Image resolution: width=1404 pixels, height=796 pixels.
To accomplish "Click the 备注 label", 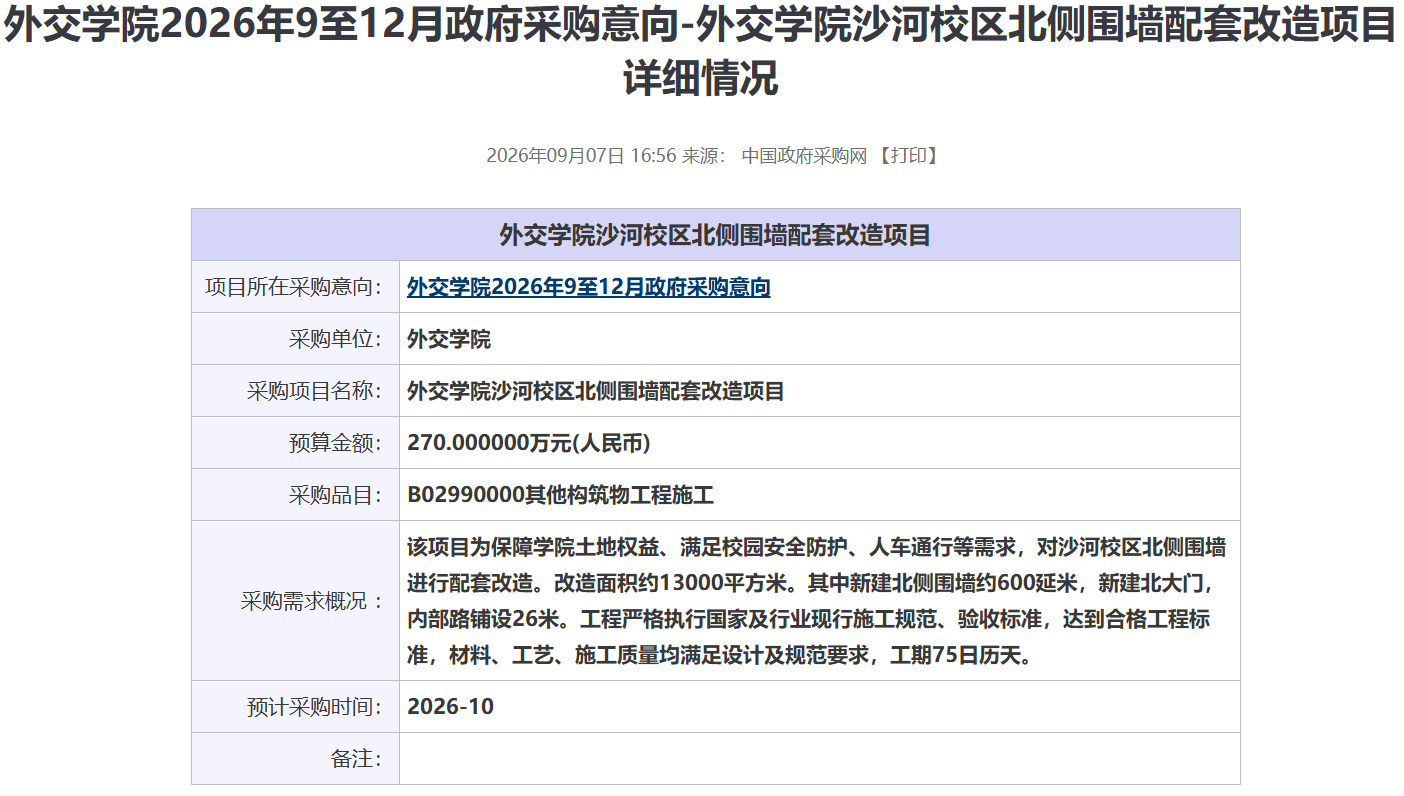I will pos(357,759).
